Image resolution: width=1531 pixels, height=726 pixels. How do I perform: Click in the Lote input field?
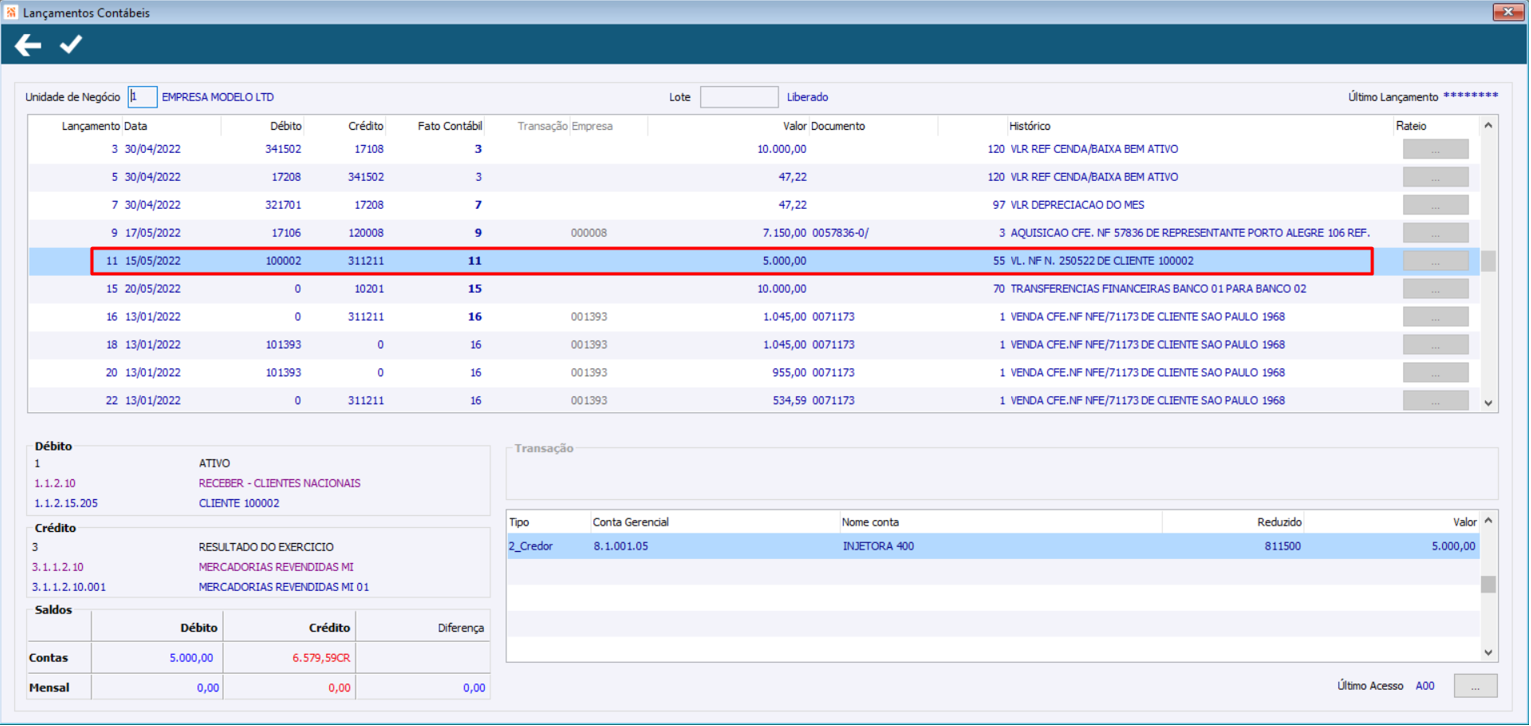738,97
